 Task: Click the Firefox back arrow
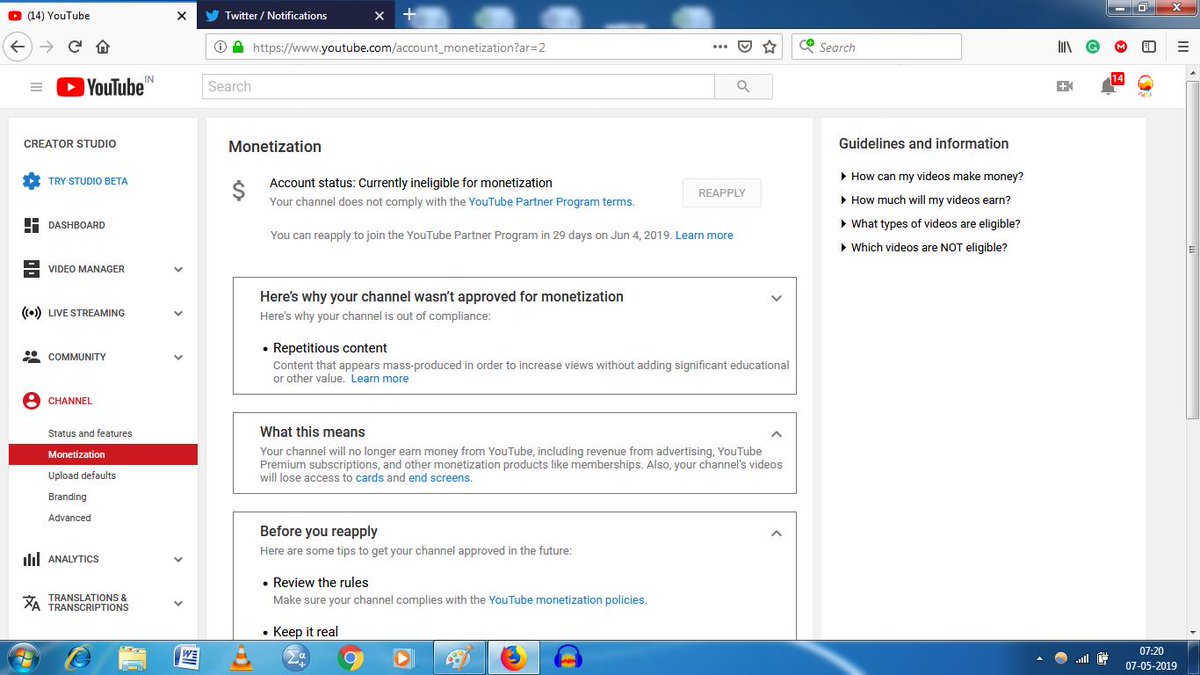tap(17, 47)
